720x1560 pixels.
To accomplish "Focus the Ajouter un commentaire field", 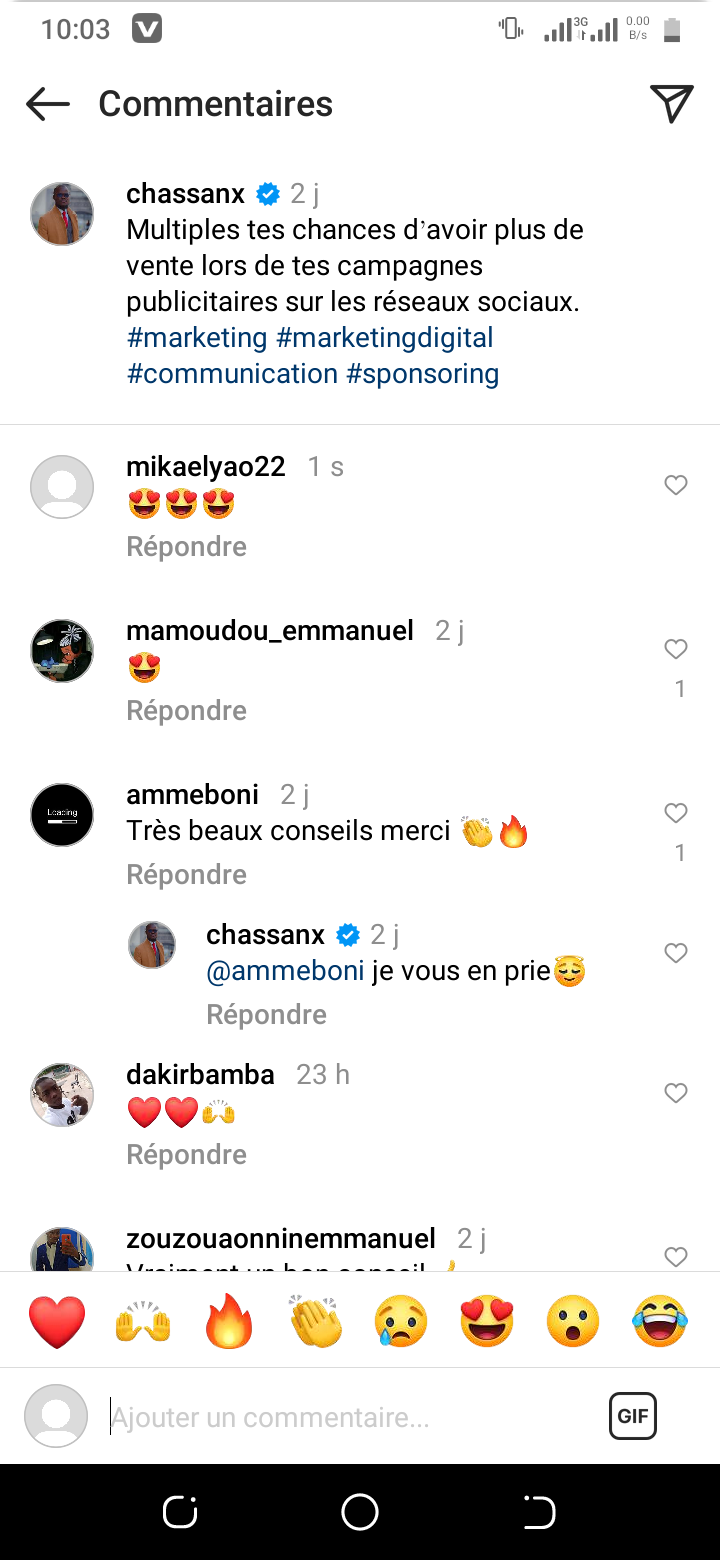I will point(350,1417).
